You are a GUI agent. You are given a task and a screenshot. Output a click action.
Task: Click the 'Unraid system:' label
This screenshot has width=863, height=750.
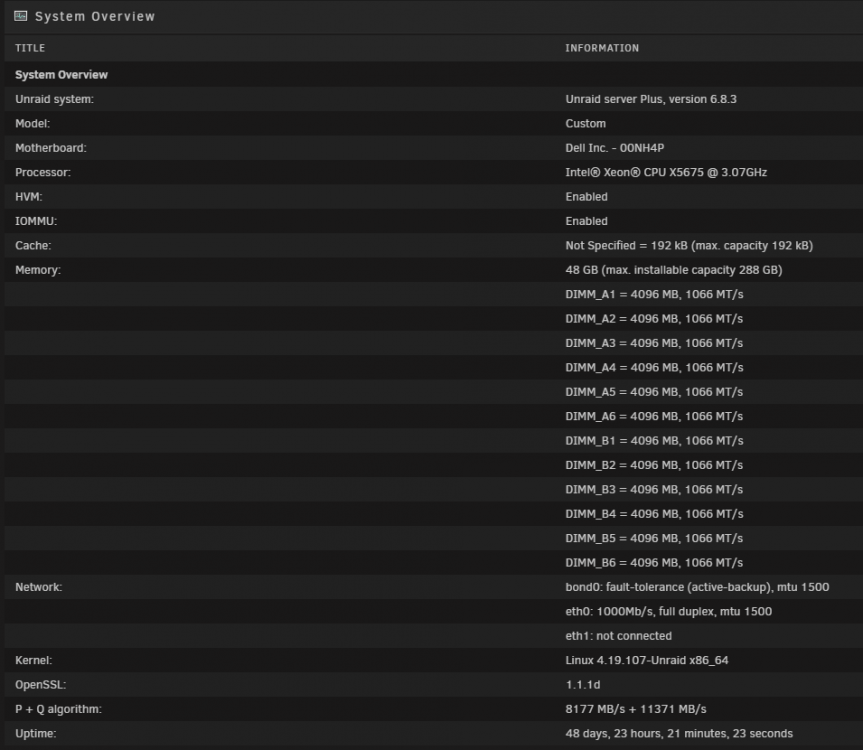pyautogui.click(x=54, y=99)
